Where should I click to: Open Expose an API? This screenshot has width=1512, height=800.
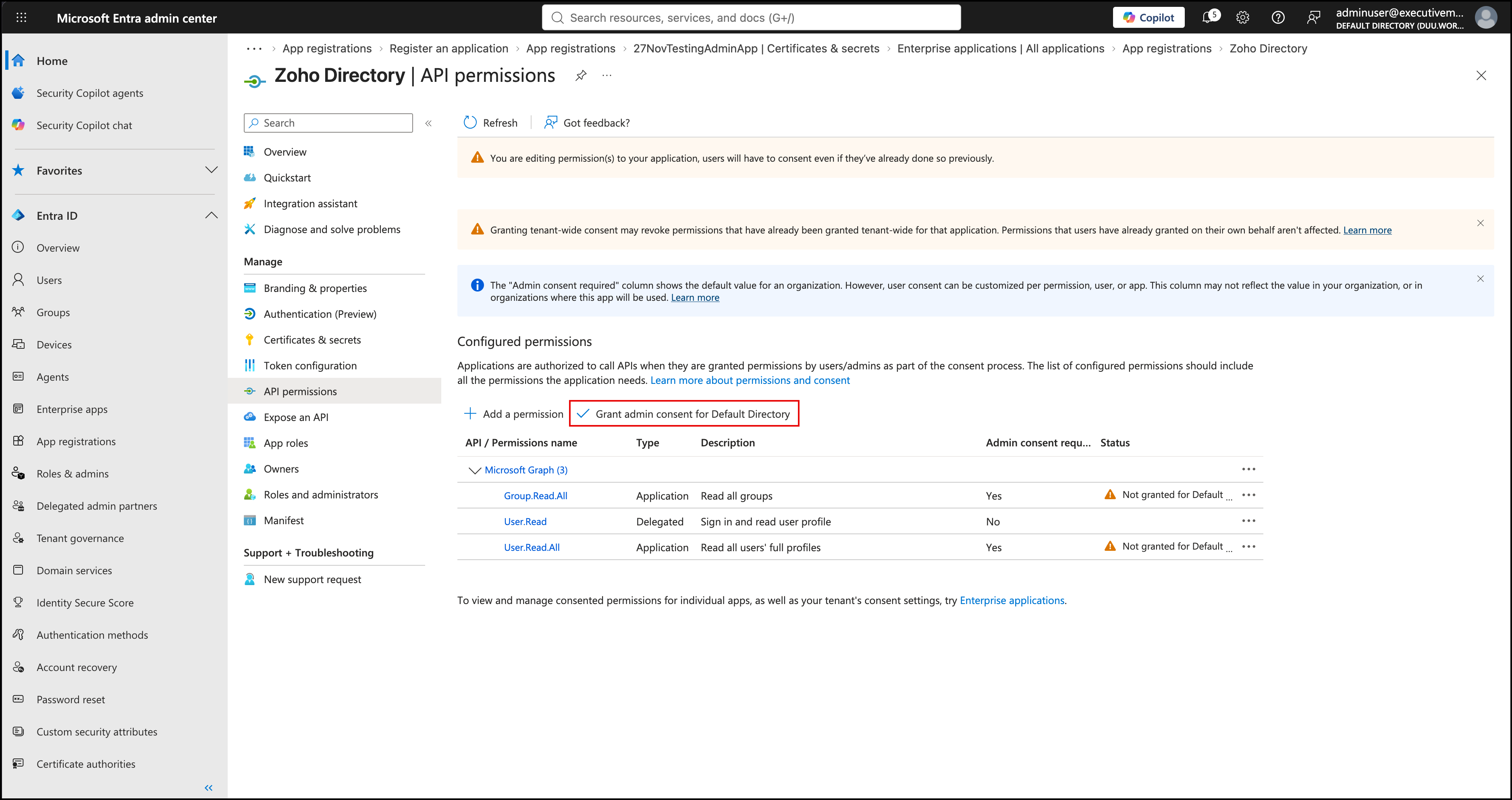tap(296, 418)
